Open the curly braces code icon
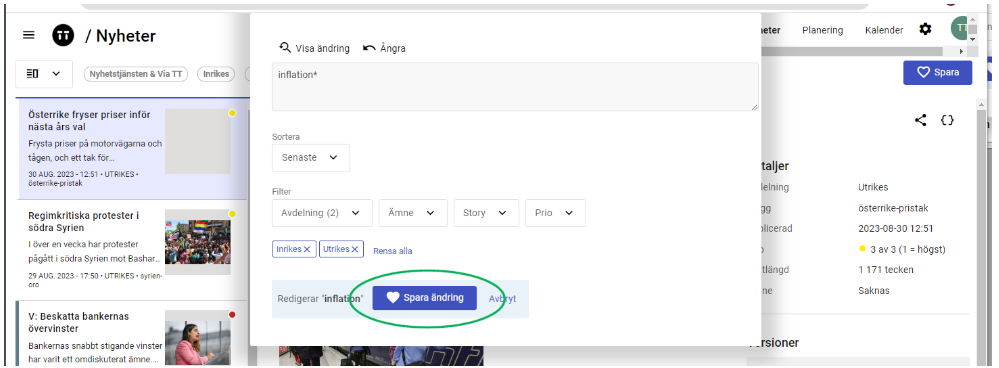This screenshot has height=368, width=999. (x=947, y=120)
